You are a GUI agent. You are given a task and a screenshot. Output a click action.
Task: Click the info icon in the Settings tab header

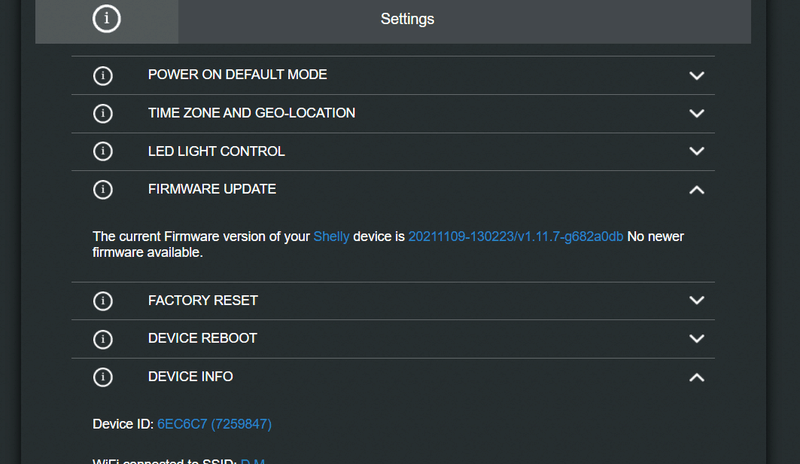point(107,19)
